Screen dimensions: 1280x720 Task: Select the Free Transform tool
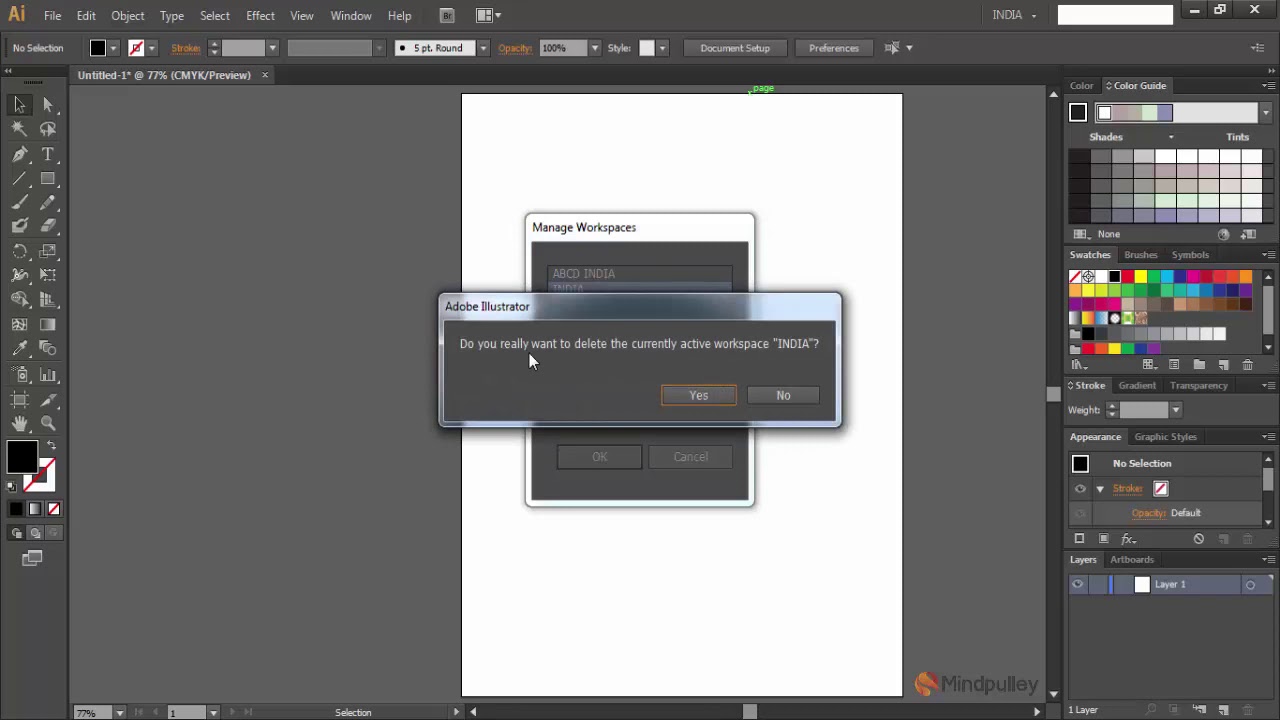[48, 275]
